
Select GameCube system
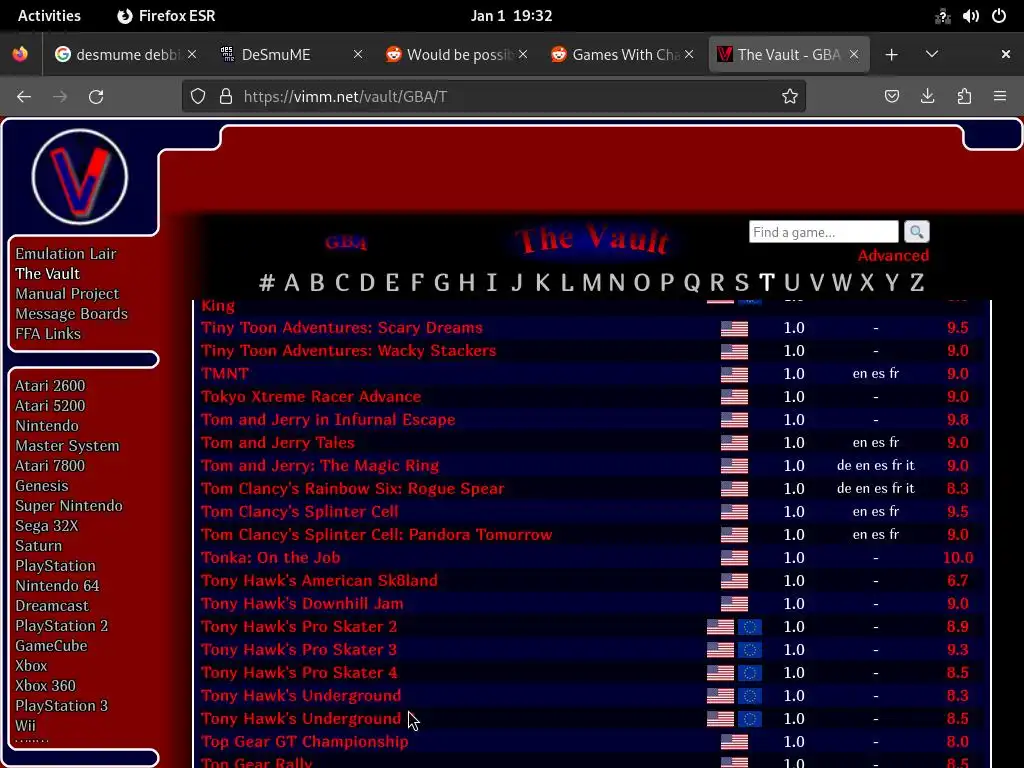tap(51, 646)
